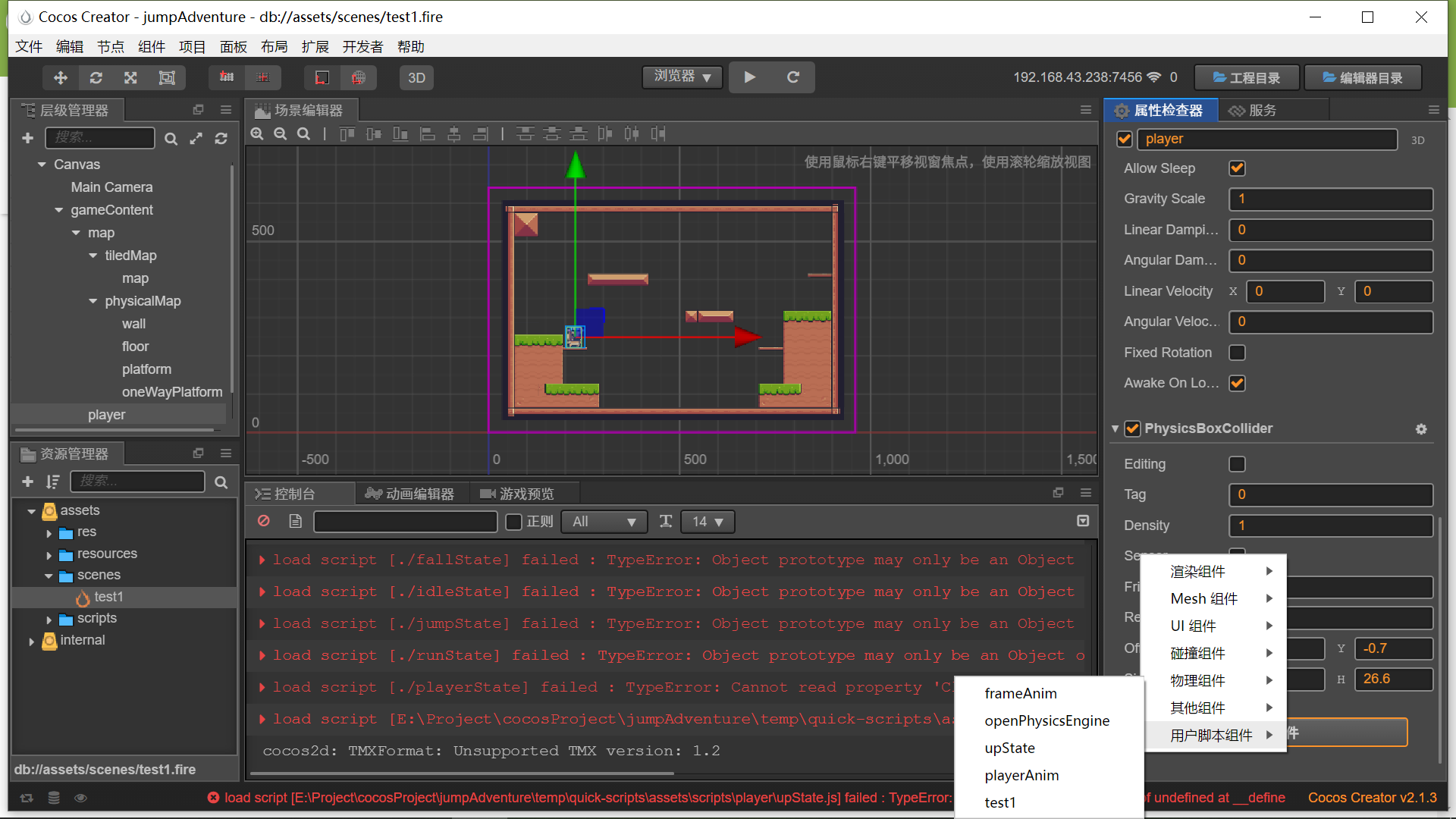Select the scale transform tool
The height and width of the screenshot is (819, 1456).
pyautogui.click(x=130, y=77)
